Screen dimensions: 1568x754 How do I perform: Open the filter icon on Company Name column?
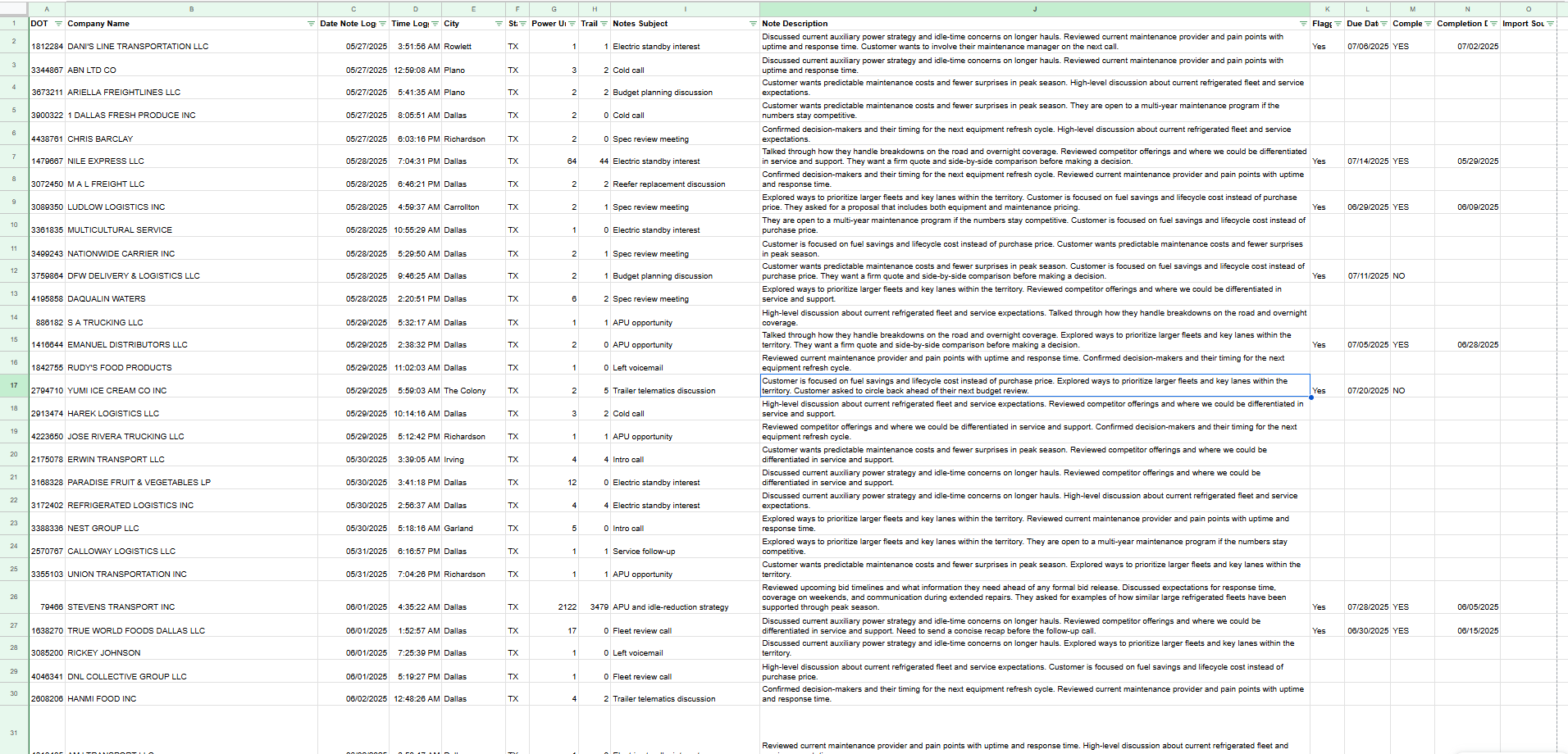click(x=311, y=24)
